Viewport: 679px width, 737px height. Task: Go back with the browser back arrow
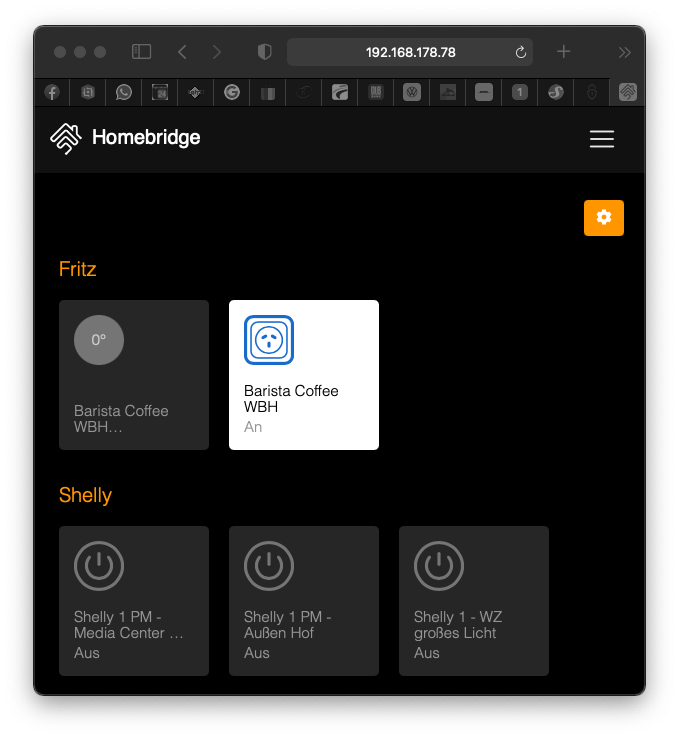(x=182, y=52)
